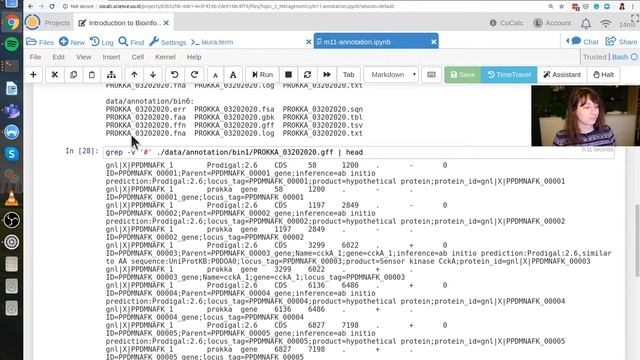This screenshot has width=640, height=360.
Task: Open Find in project
Action: (x=131, y=42)
